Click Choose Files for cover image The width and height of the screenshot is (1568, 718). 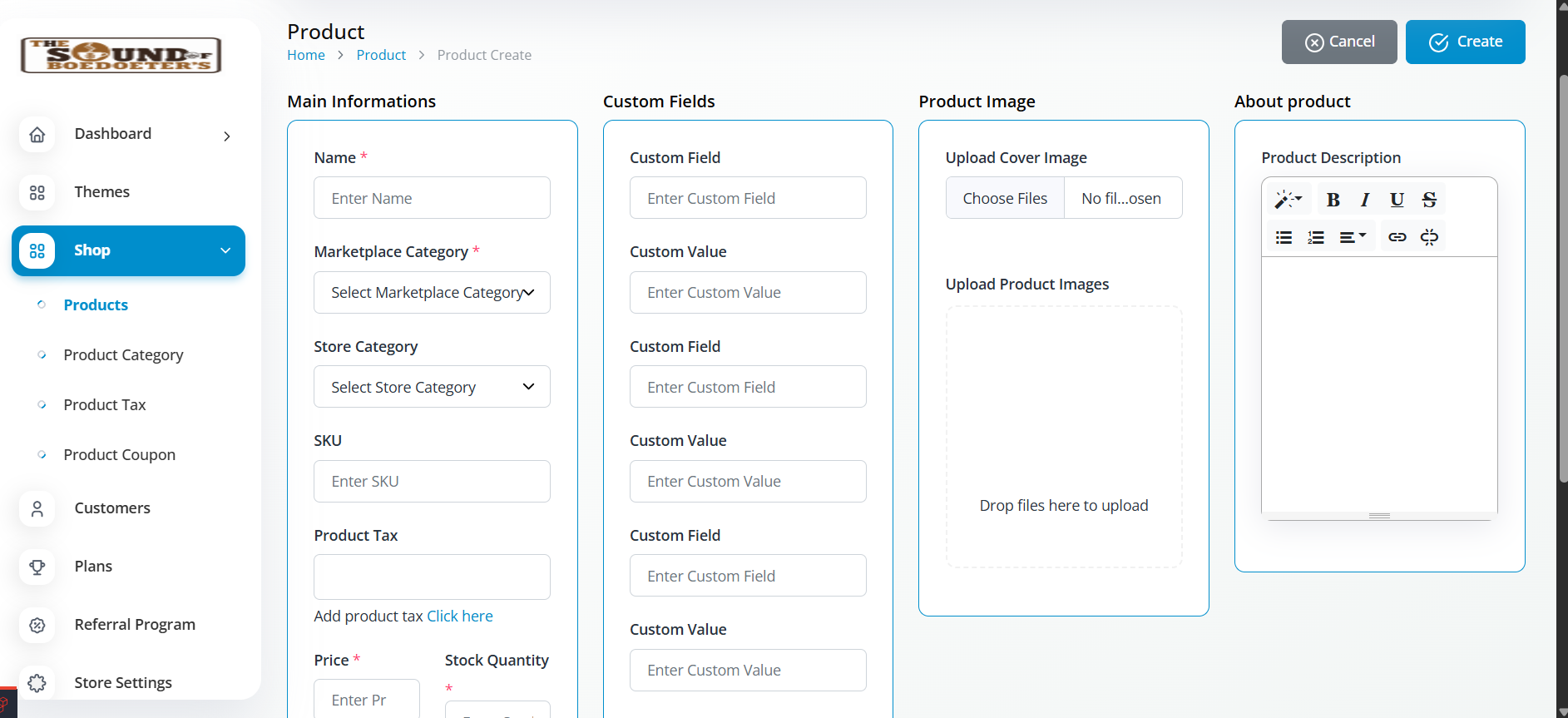click(x=1005, y=198)
